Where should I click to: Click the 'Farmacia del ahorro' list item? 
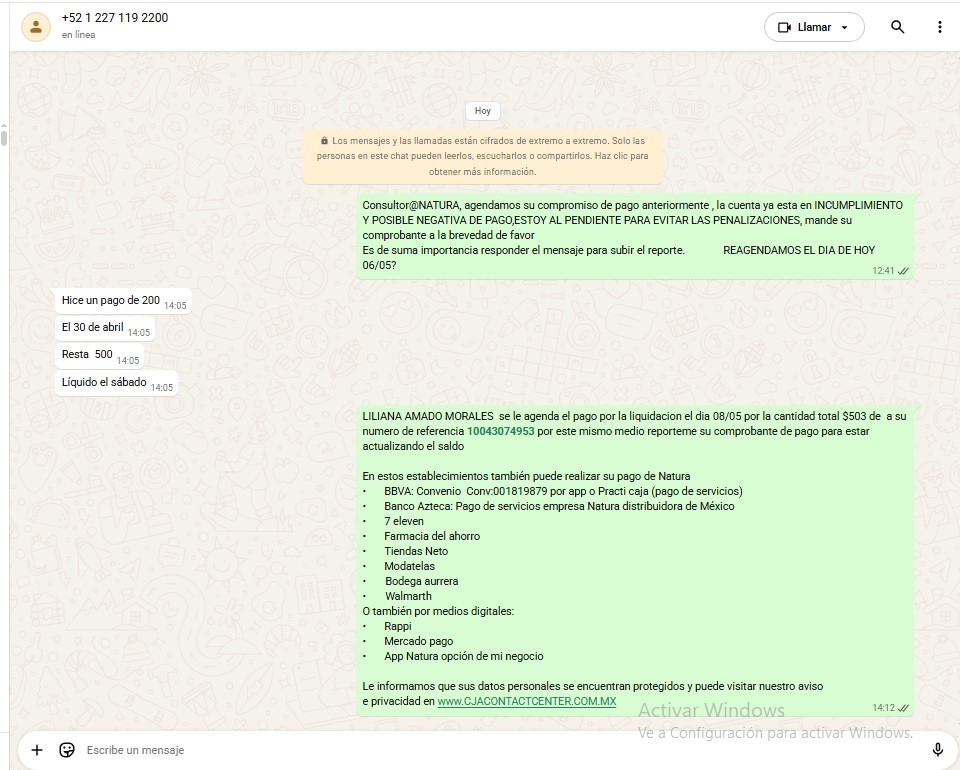pos(432,536)
